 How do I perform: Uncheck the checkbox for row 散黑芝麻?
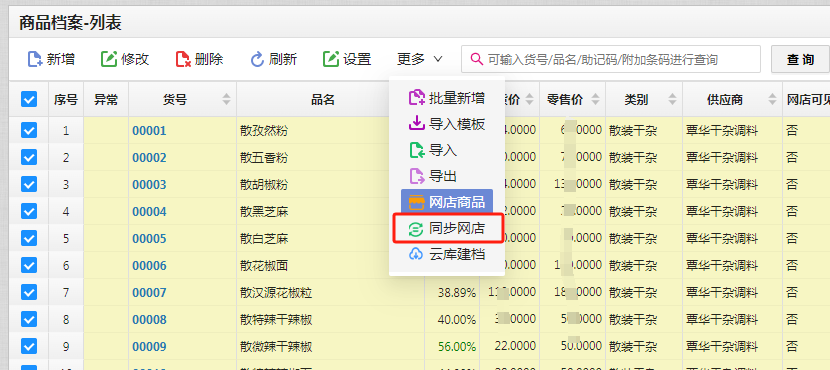click(29, 211)
